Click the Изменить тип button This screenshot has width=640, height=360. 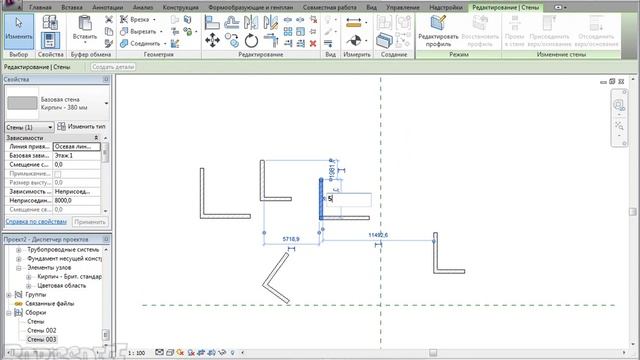[82, 127]
